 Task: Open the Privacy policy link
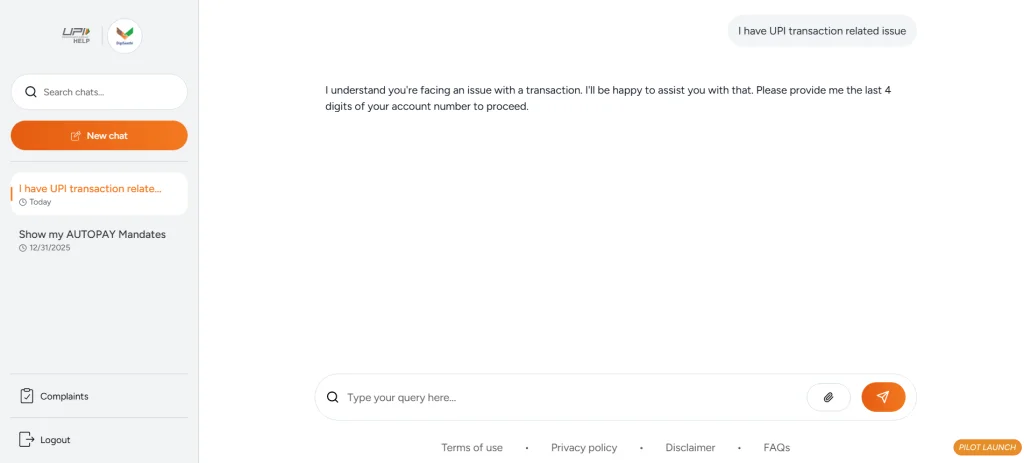click(x=584, y=448)
